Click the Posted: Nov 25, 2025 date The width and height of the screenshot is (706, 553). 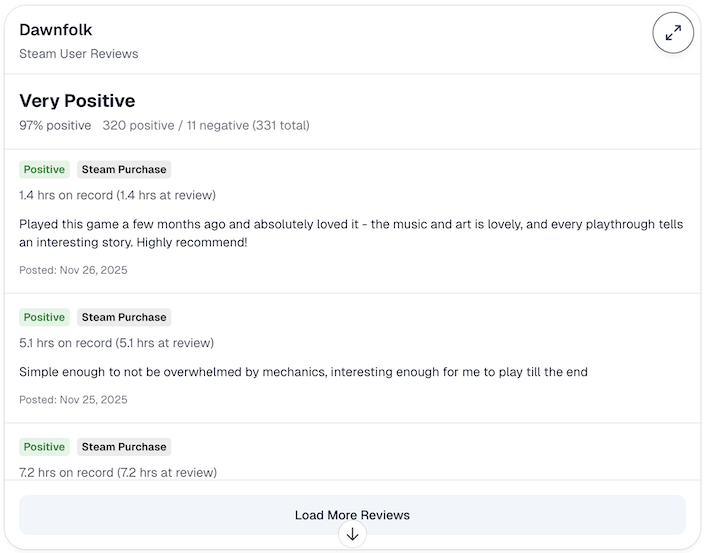coord(73,400)
